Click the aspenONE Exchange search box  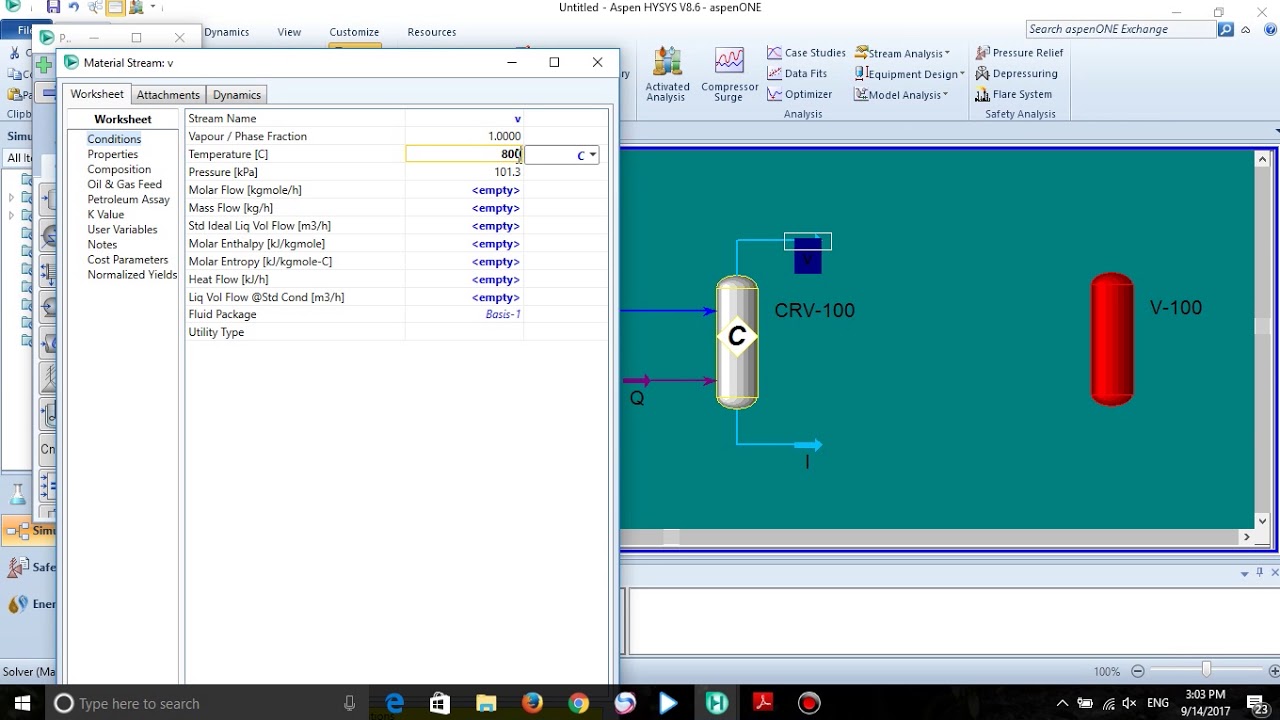(1120, 29)
